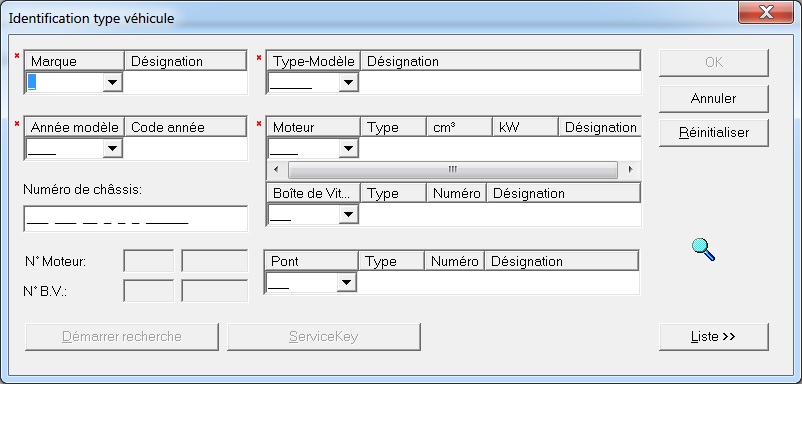Click the Marque Désignation column header
This screenshot has height=425, width=802.
pos(186,61)
